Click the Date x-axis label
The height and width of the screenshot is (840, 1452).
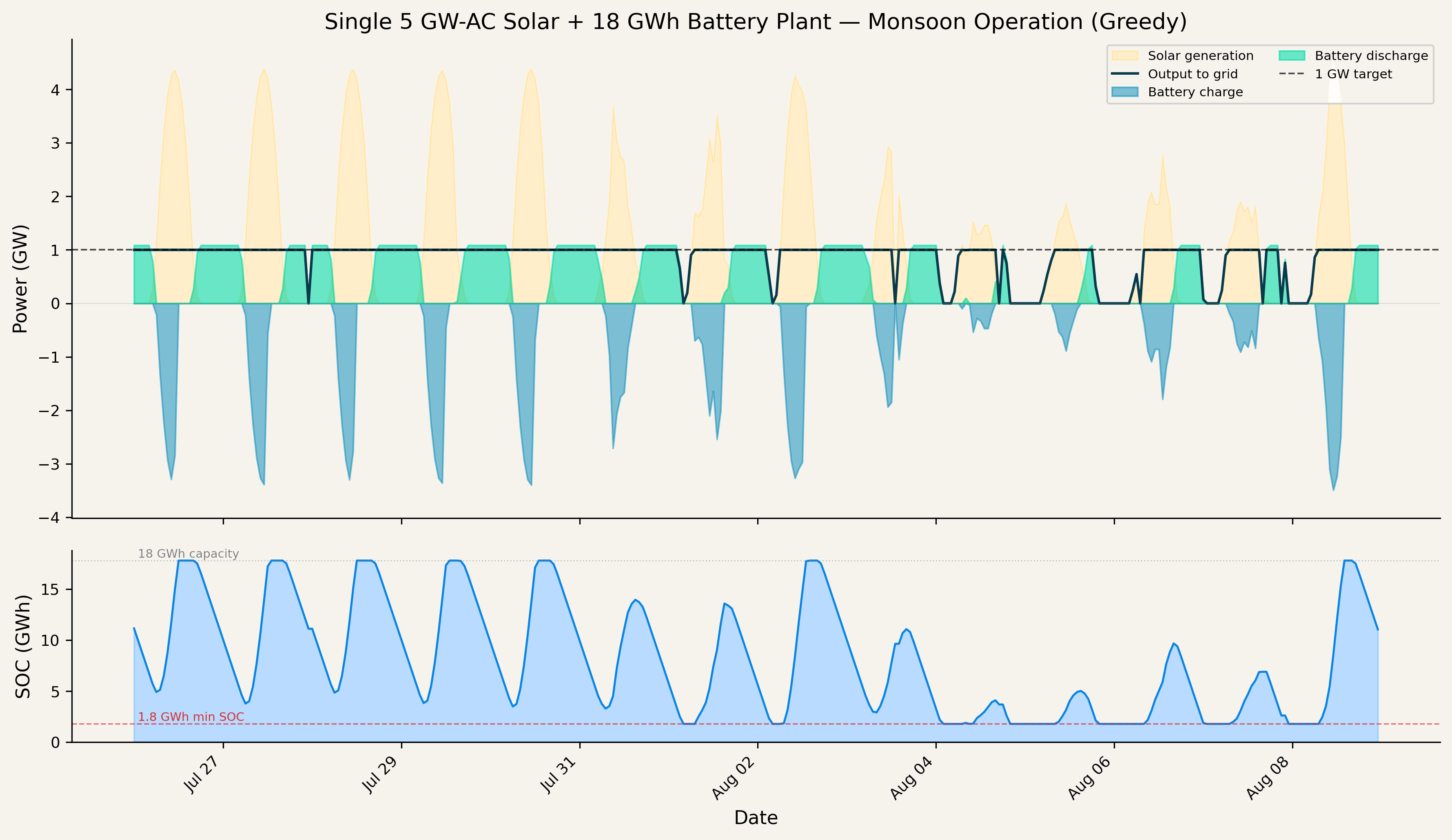pyautogui.click(x=756, y=818)
